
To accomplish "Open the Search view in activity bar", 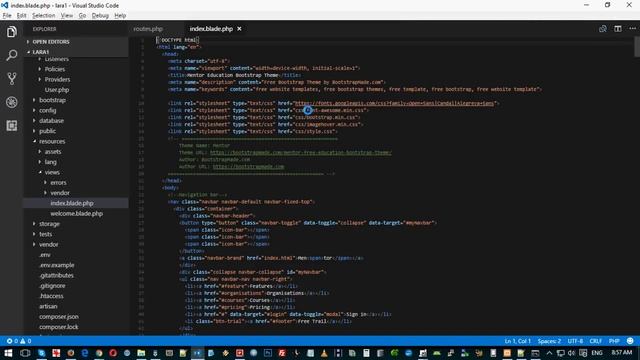I will 11,55.
